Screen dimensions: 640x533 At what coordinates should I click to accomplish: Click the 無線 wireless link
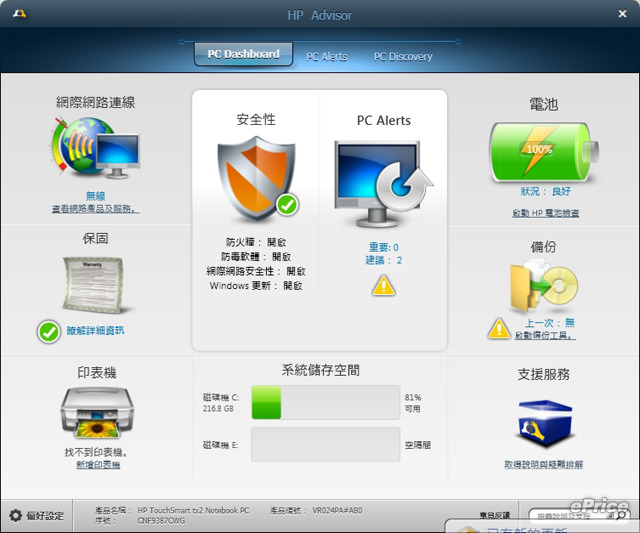pyautogui.click(x=96, y=196)
